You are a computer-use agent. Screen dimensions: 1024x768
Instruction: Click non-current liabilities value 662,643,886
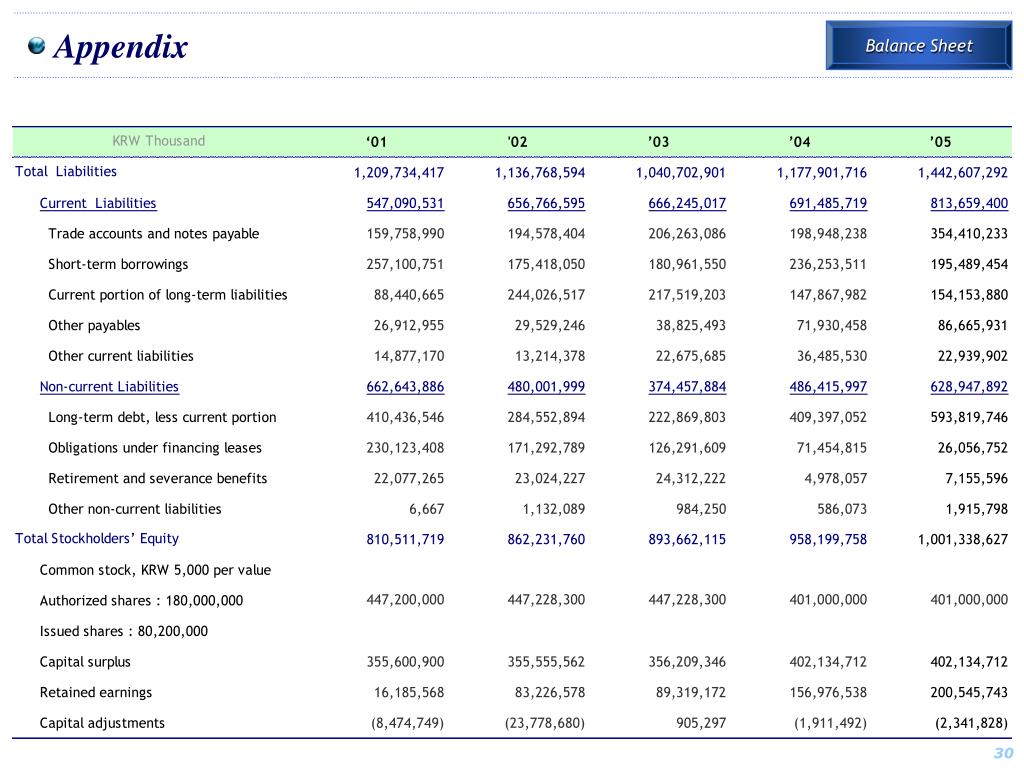click(x=405, y=387)
